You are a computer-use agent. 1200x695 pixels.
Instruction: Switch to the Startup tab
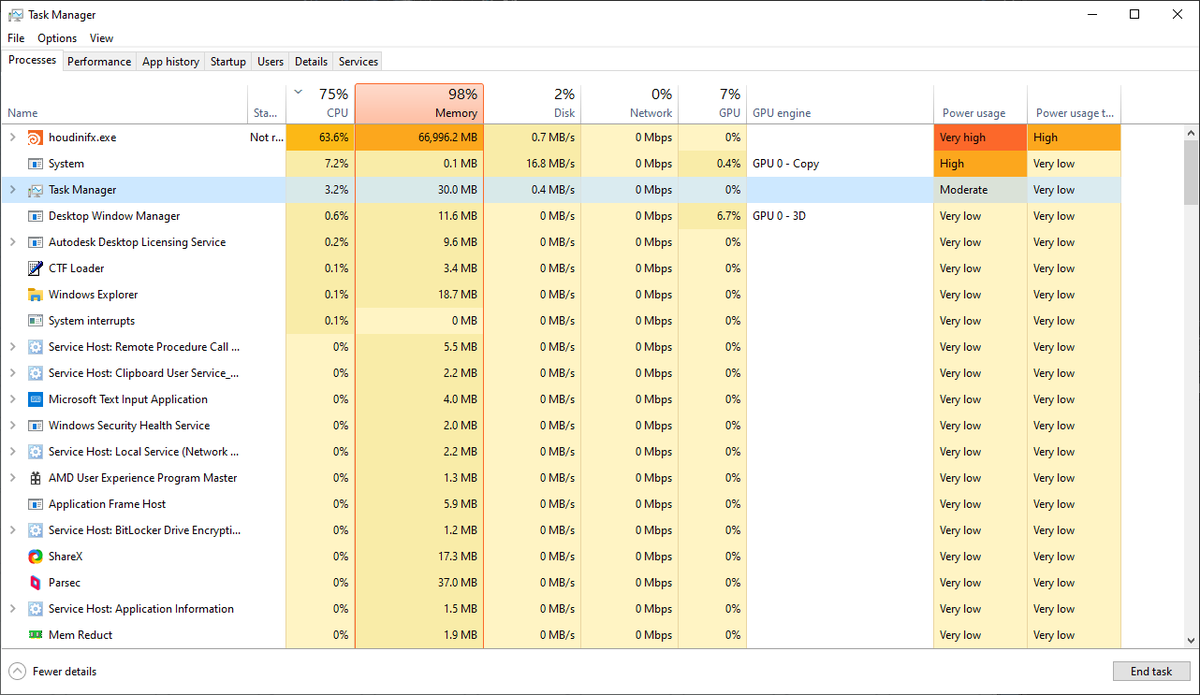pos(228,61)
